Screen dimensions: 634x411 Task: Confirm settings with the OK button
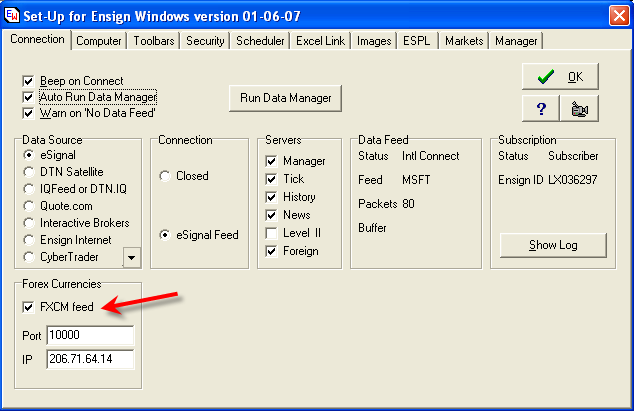pyautogui.click(x=560, y=77)
